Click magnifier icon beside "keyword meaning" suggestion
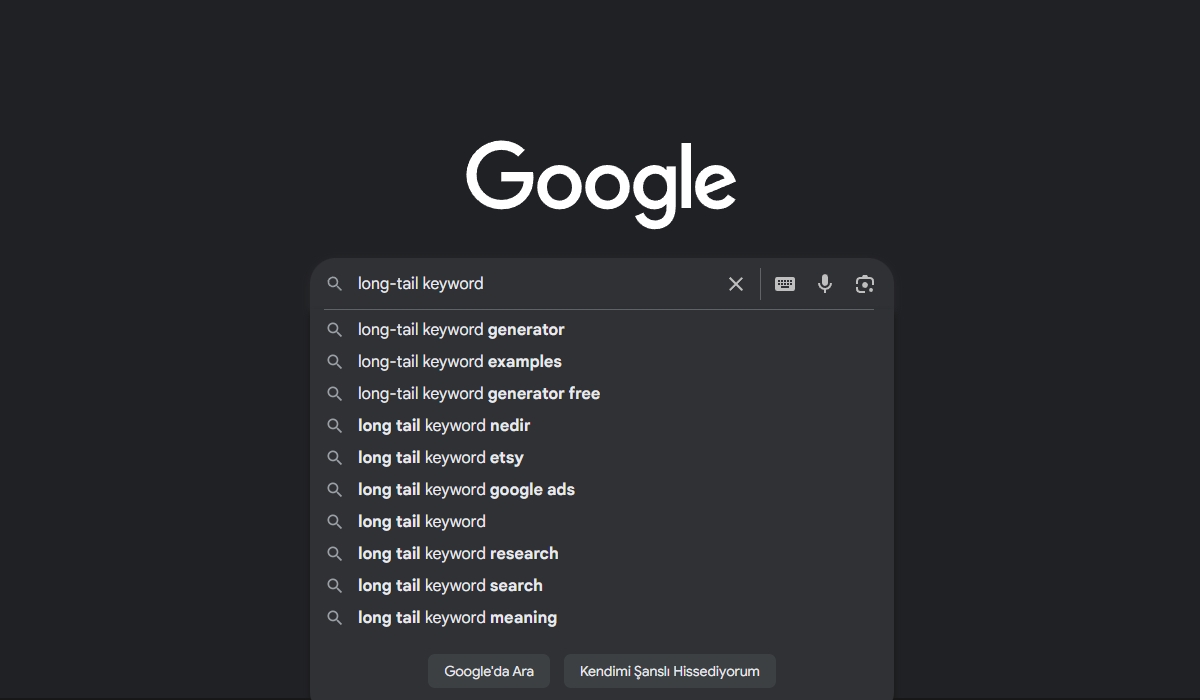This screenshot has height=700, width=1200. pyautogui.click(x=335, y=618)
